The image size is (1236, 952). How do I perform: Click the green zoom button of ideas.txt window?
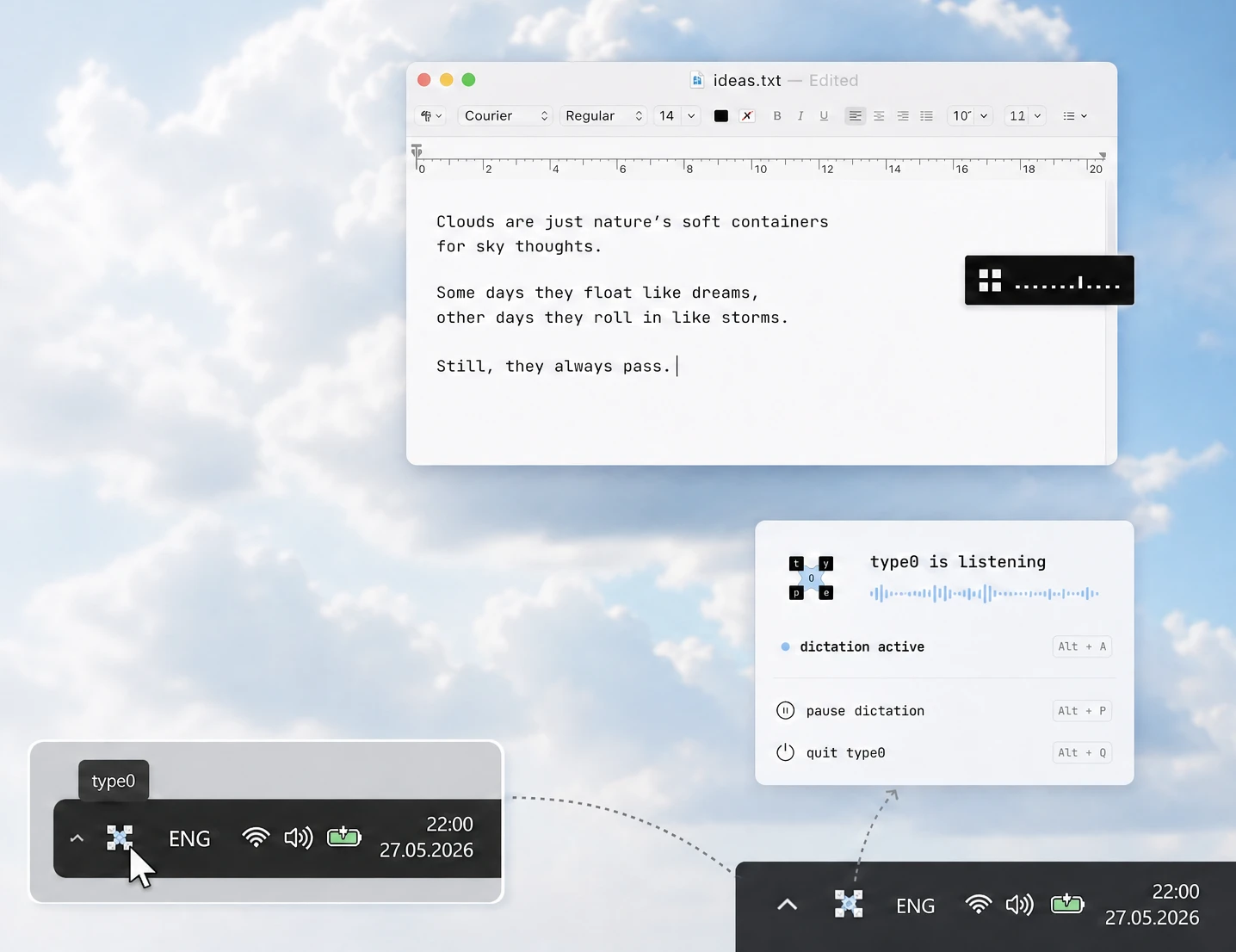click(468, 80)
